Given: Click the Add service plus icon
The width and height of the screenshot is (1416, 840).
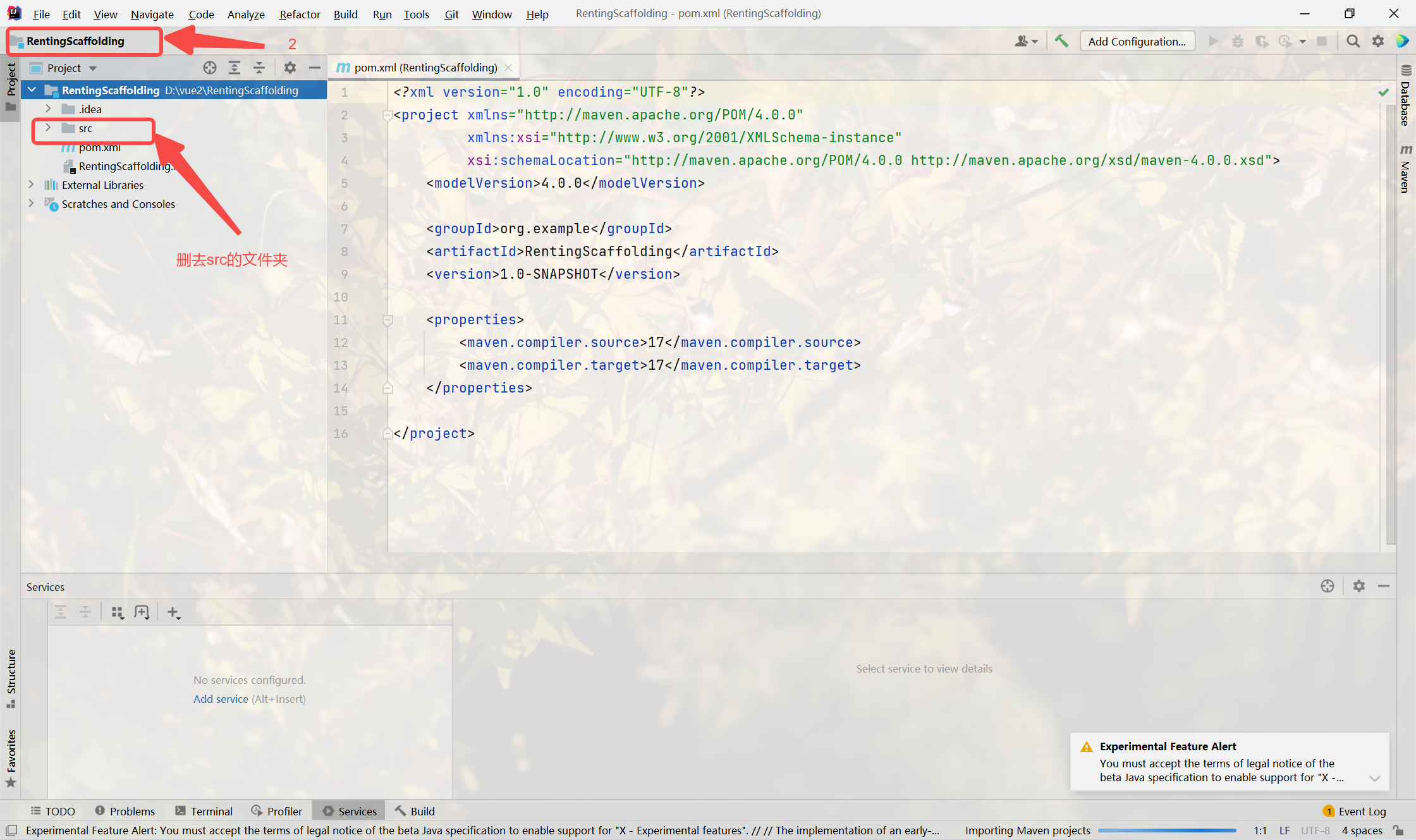Looking at the screenshot, I should 174,612.
